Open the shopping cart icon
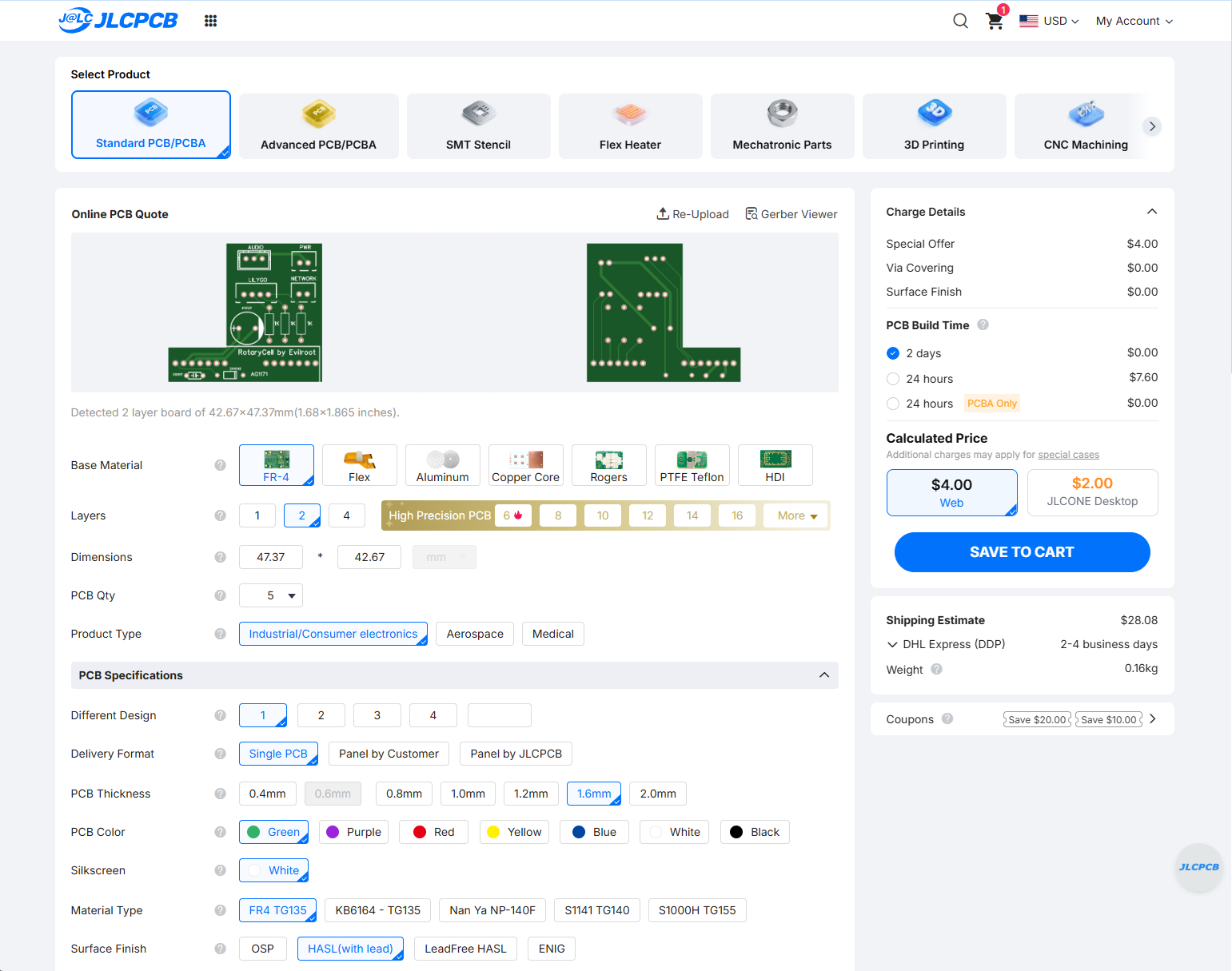This screenshot has height=971, width=1232. click(x=995, y=21)
